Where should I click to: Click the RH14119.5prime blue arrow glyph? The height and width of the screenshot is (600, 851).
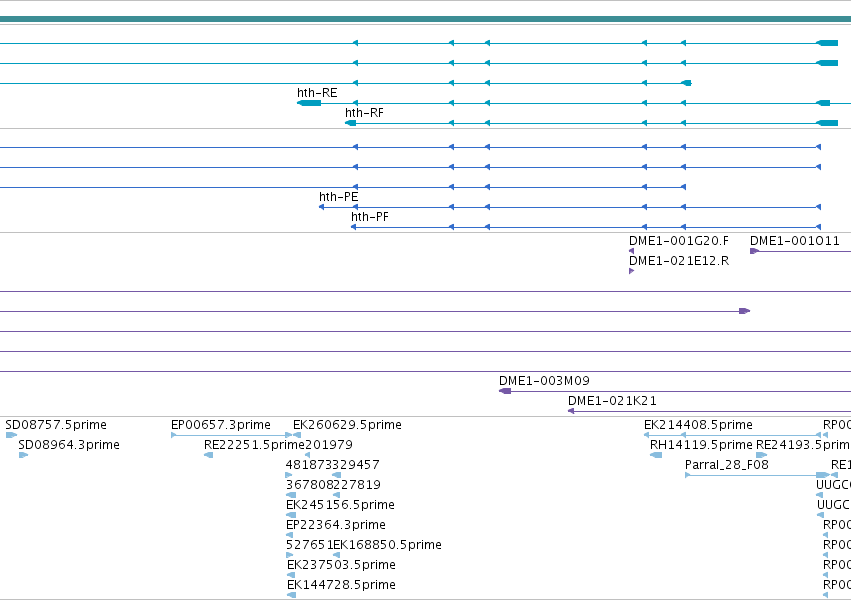[x=656, y=455]
